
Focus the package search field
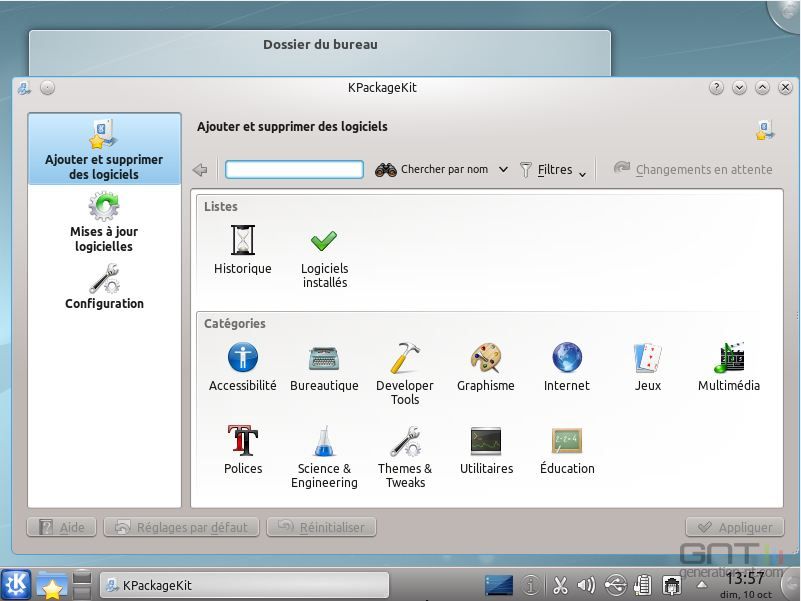coord(294,169)
